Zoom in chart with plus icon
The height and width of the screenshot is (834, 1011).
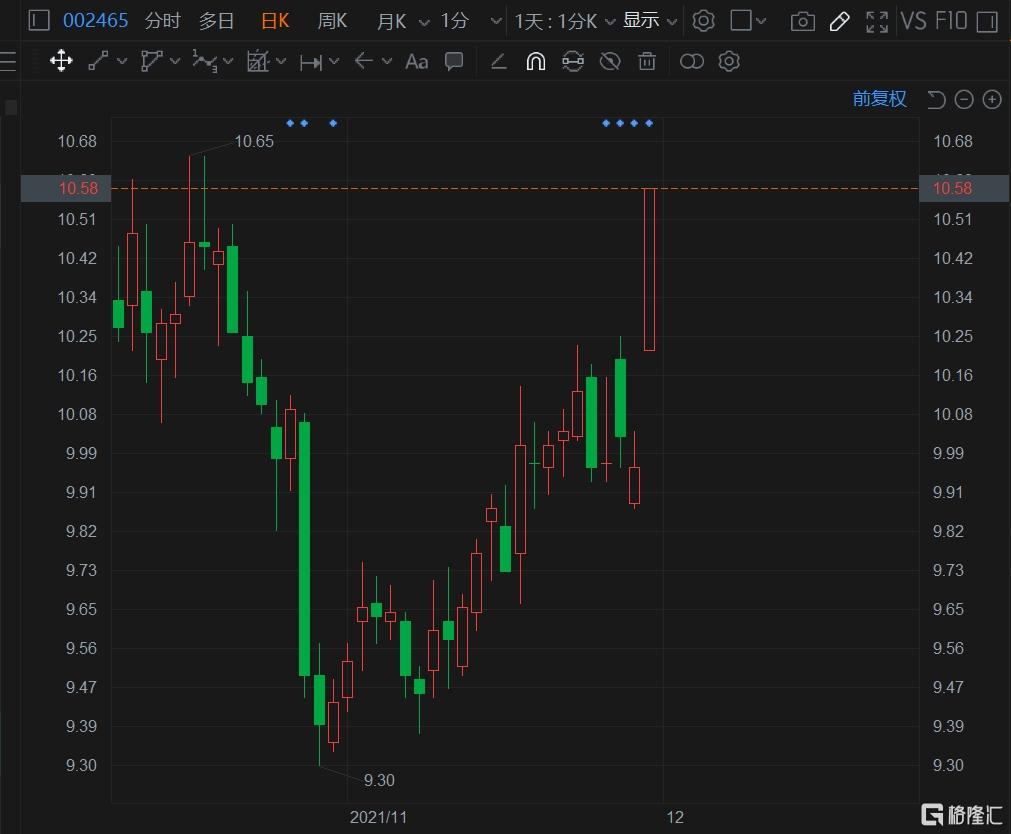tap(992, 99)
